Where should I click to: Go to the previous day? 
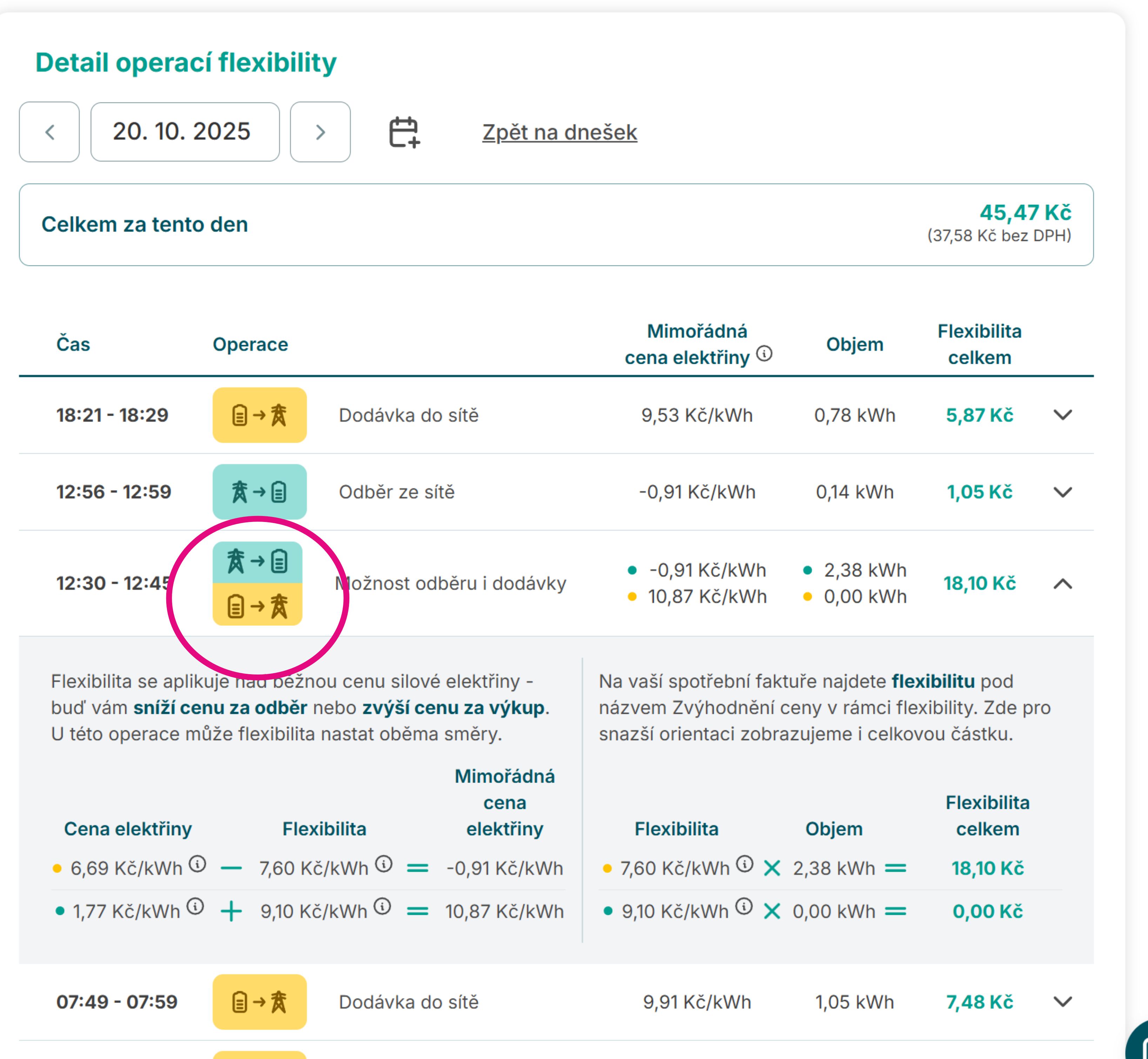tap(50, 132)
